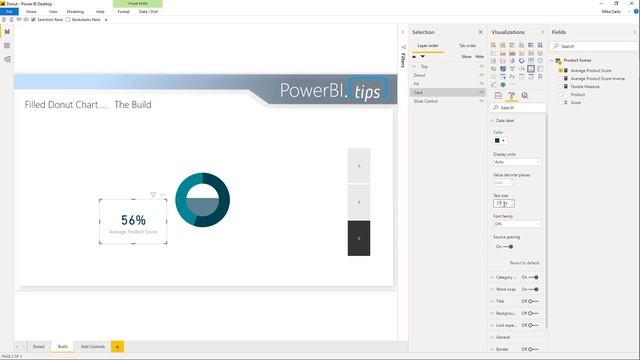The width and height of the screenshot is (640, 360).
Task: Open the Analytics magnifier tab
Action: (525, 96)
